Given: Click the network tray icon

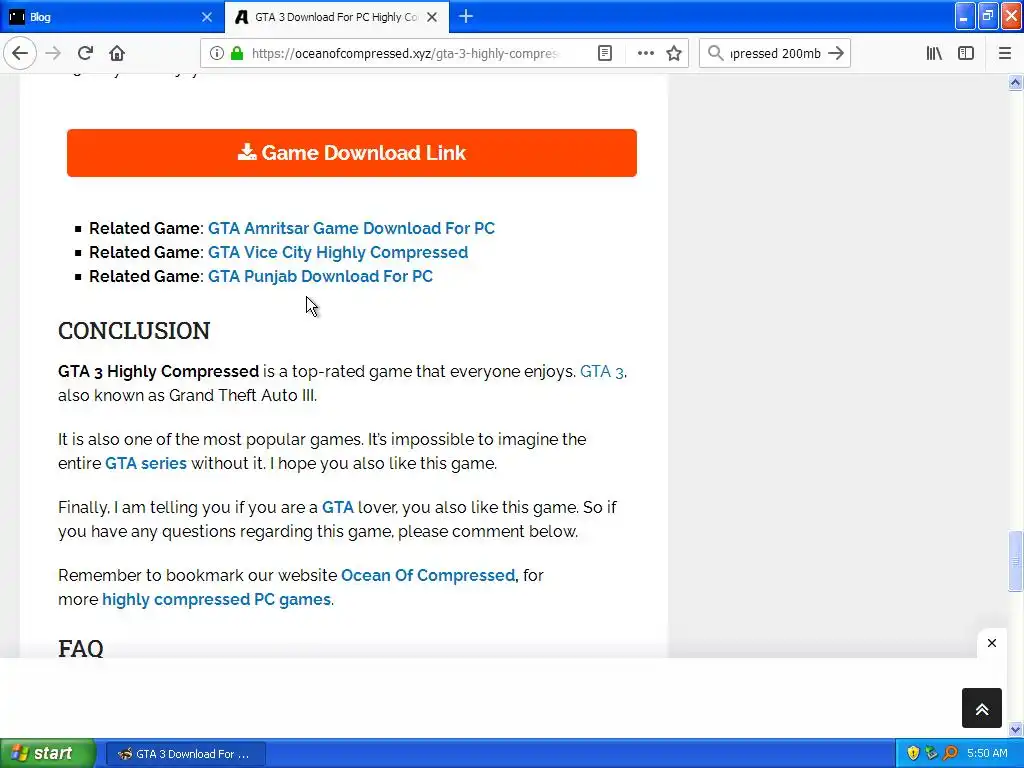Looking at the screenshot, I should pos(931,753).
